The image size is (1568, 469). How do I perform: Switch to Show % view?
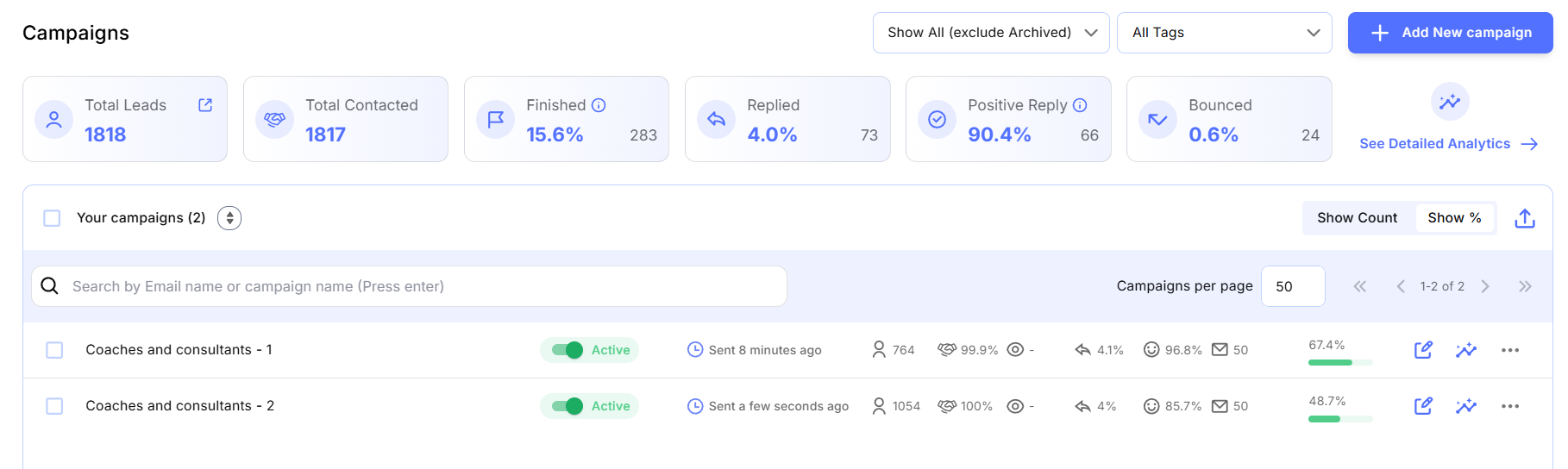[x=1454, y=218]
